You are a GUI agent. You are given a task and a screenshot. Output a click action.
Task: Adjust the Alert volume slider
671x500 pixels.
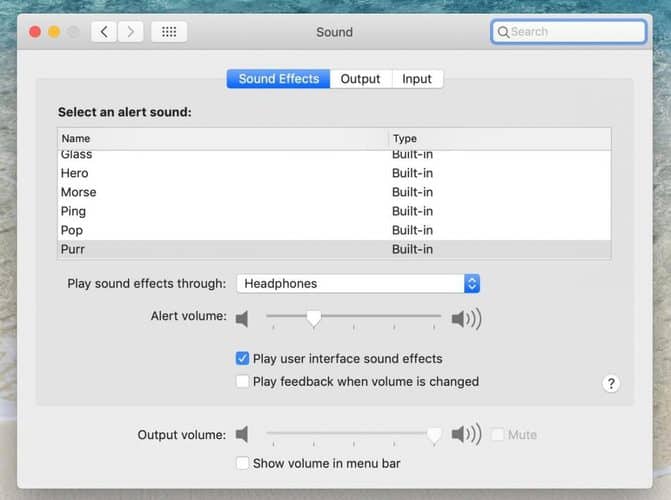tap(314, 318)
